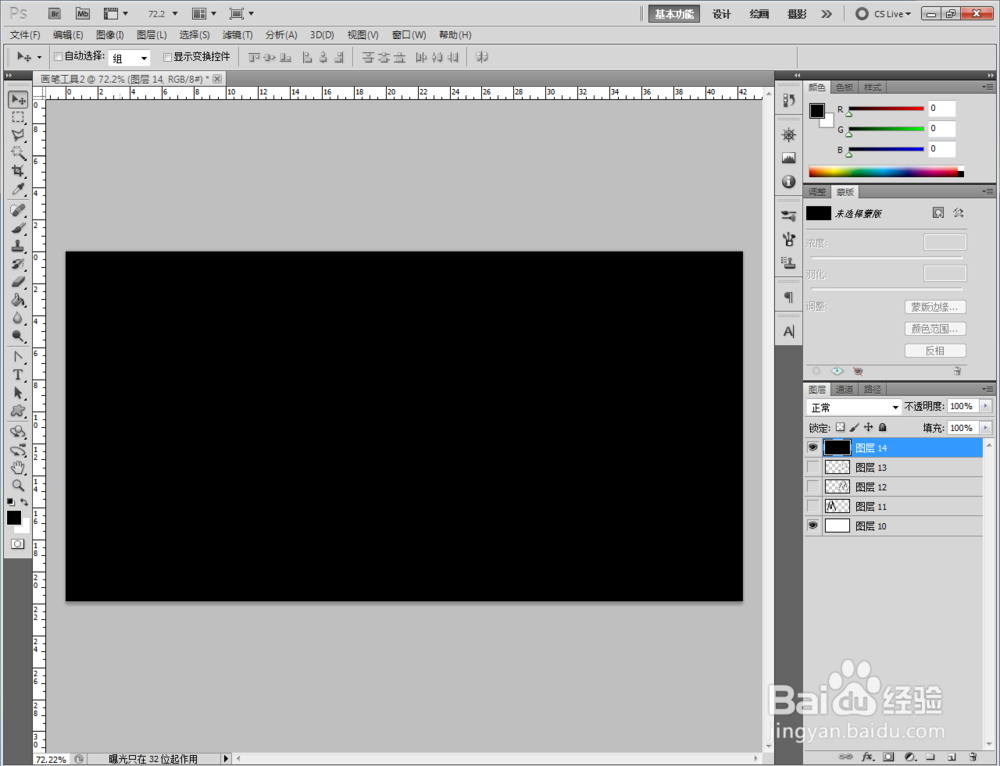Open the Screen Mode dropdown
The height and width of the screenshot is (766, 1000).
click(x=242, y=13)
